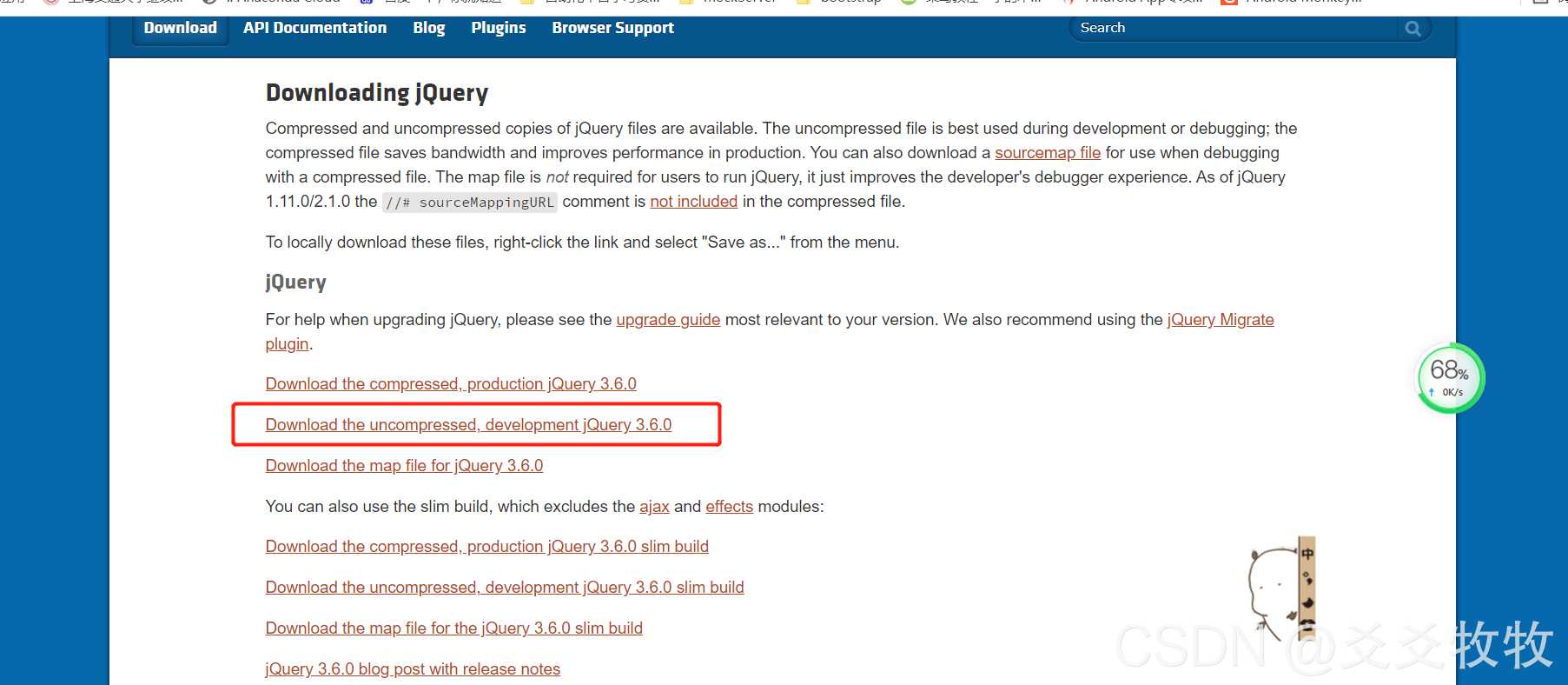
Task: Open the effects module link
Action: [x=729, y=507]
